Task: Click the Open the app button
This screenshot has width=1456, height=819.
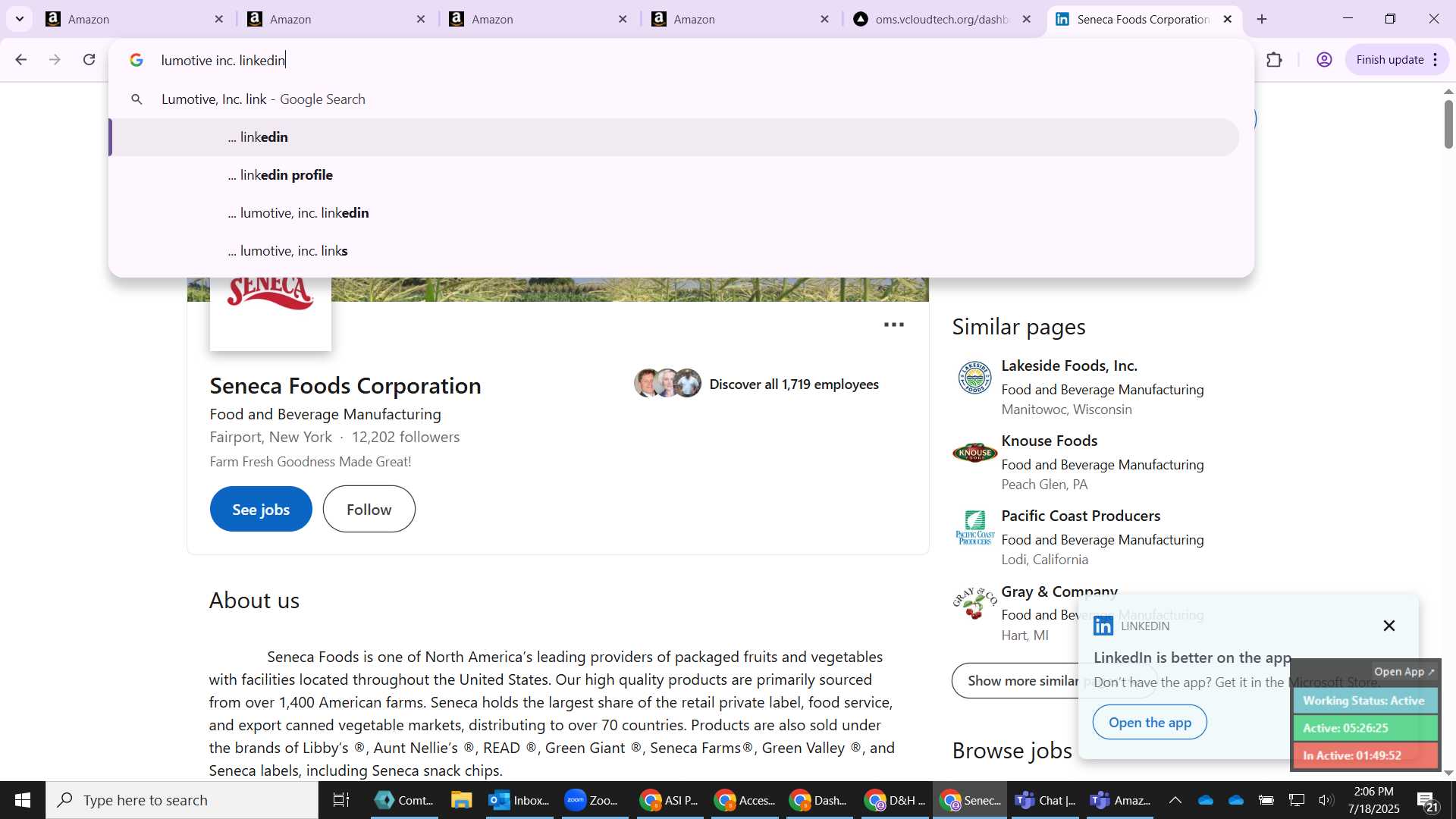Action: point(1150,722)
